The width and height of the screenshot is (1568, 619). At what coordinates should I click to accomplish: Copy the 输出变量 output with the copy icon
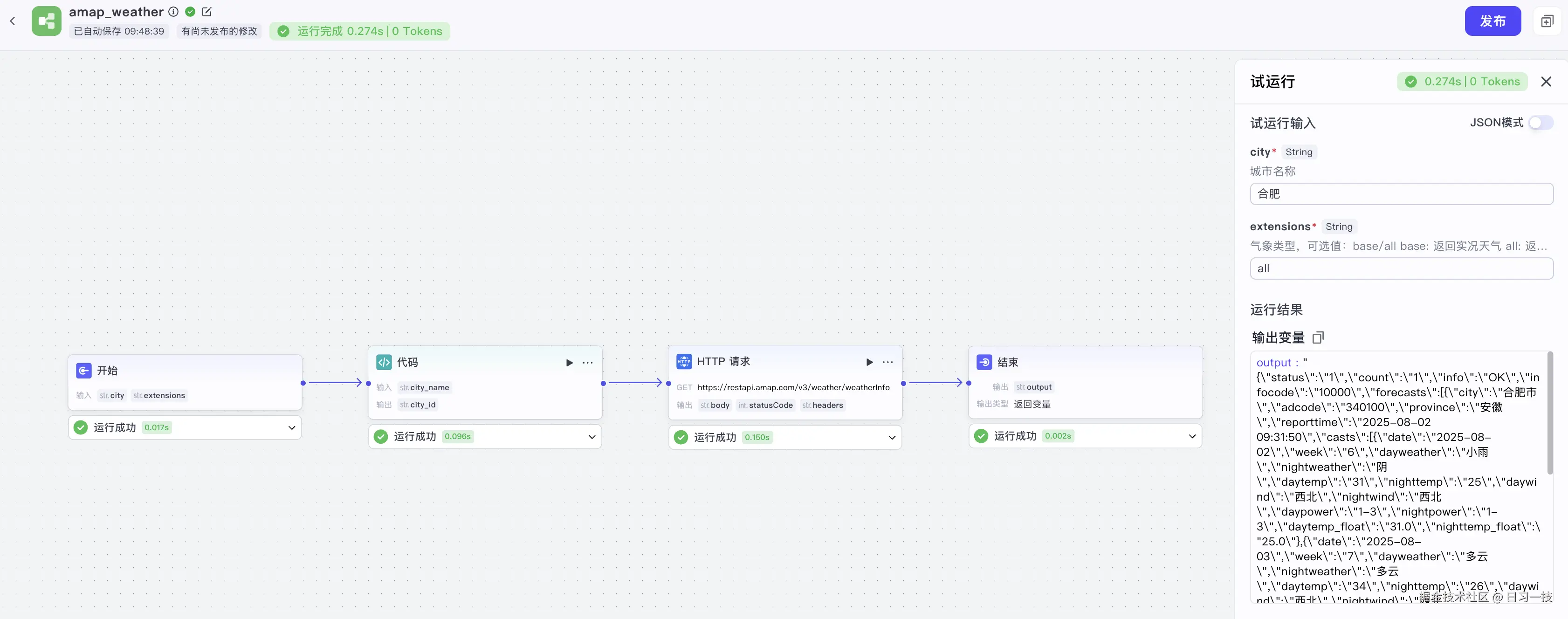pos(1319,337)
